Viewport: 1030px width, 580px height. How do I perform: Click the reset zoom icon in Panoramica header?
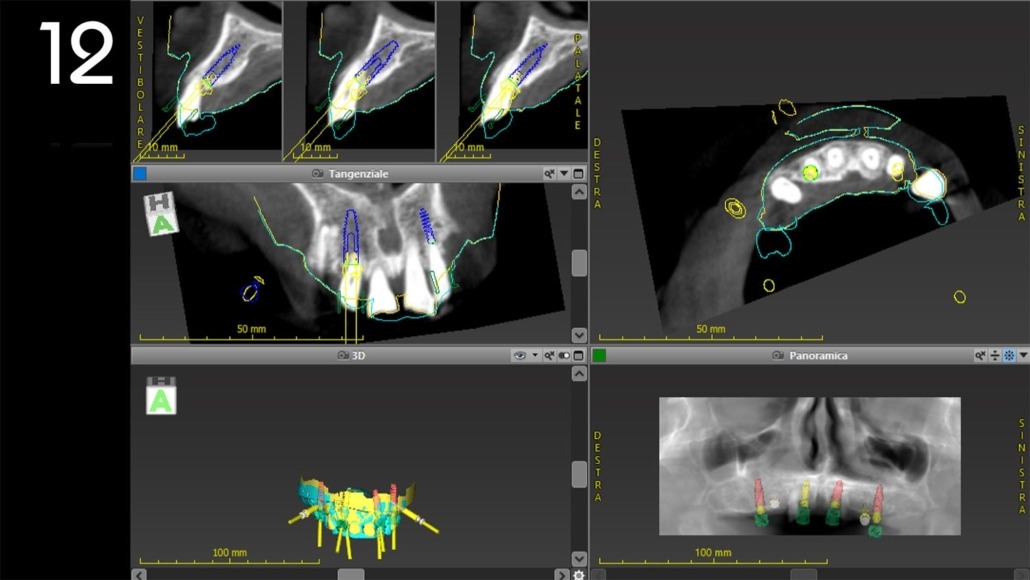coord(981,355)
